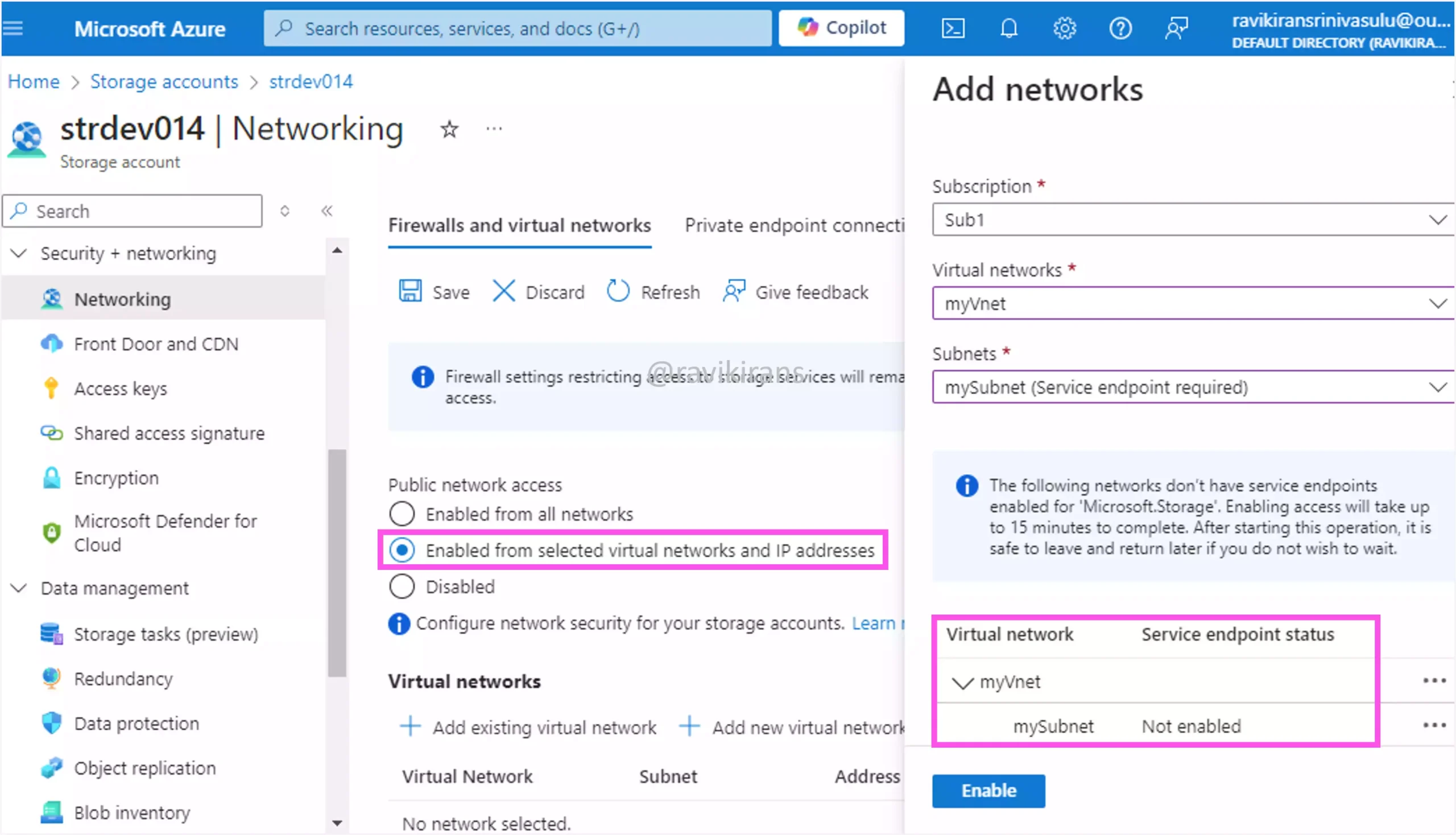Pin strdev014 as favorite with the star
This screenshot has width=1456, height=835.
(449, 129)
